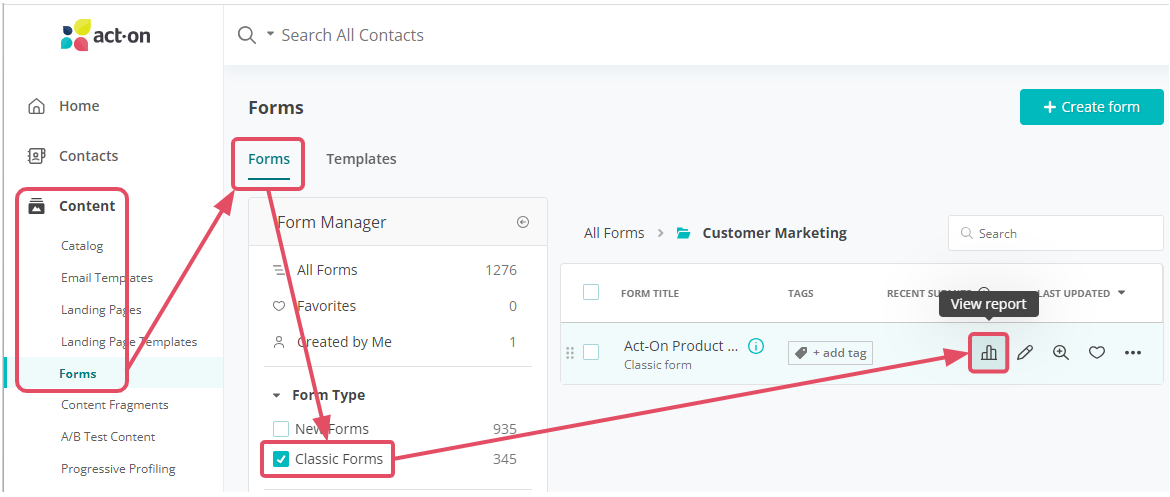This screenshot has width=1170, height=497.
Task: Click the act-on logo
Action: pos(105,35)
